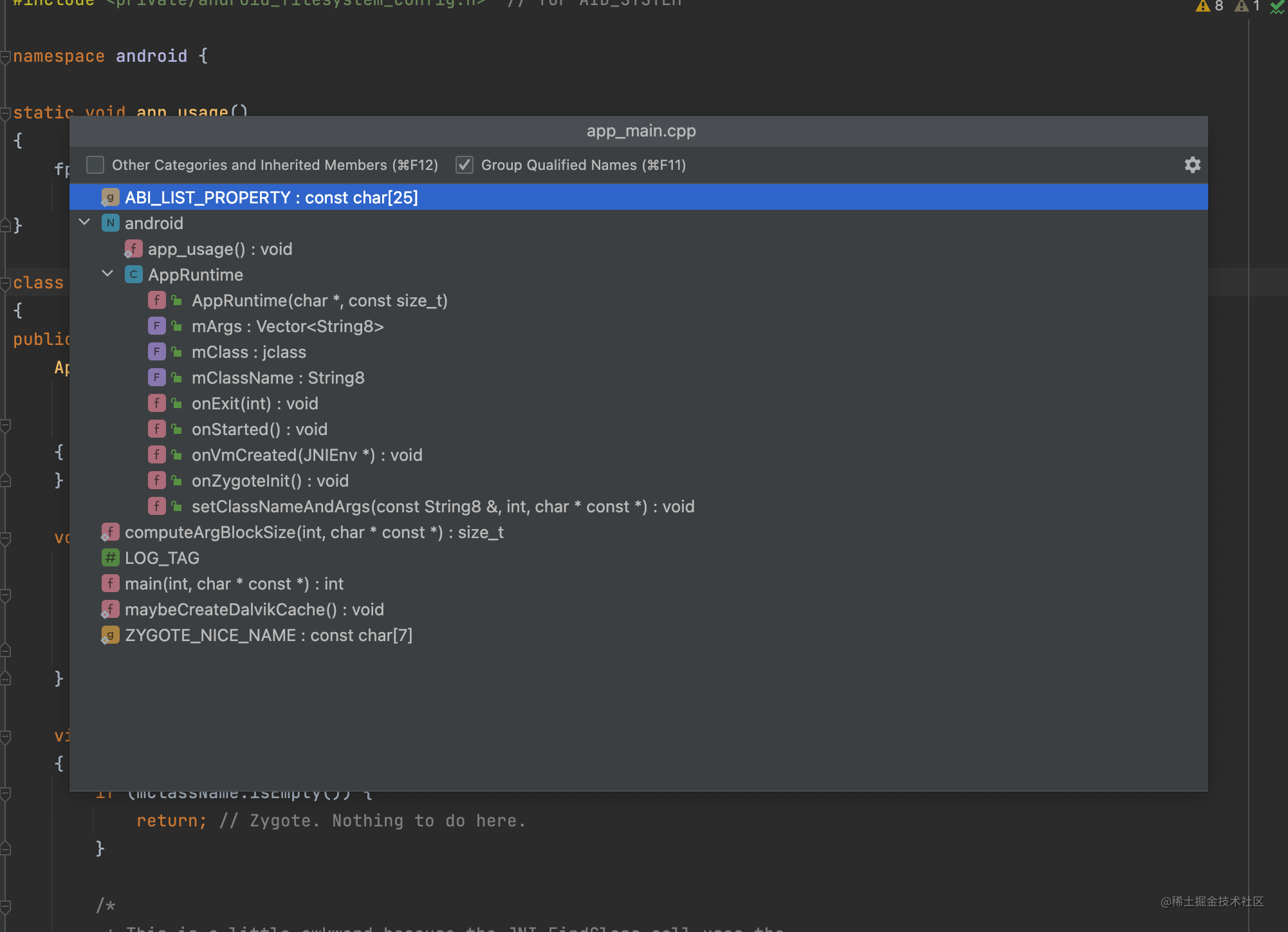
Task: Click the public access icon beside onExit
Action: pos(177,404)
